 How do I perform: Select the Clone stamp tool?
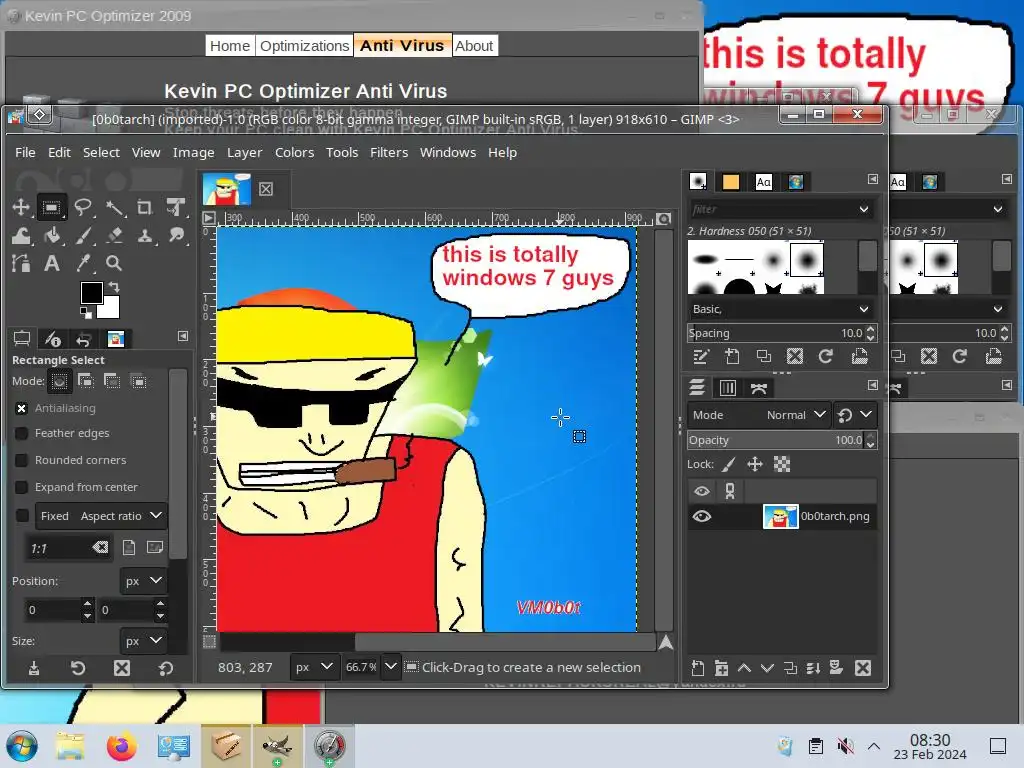tap(145, 235)
